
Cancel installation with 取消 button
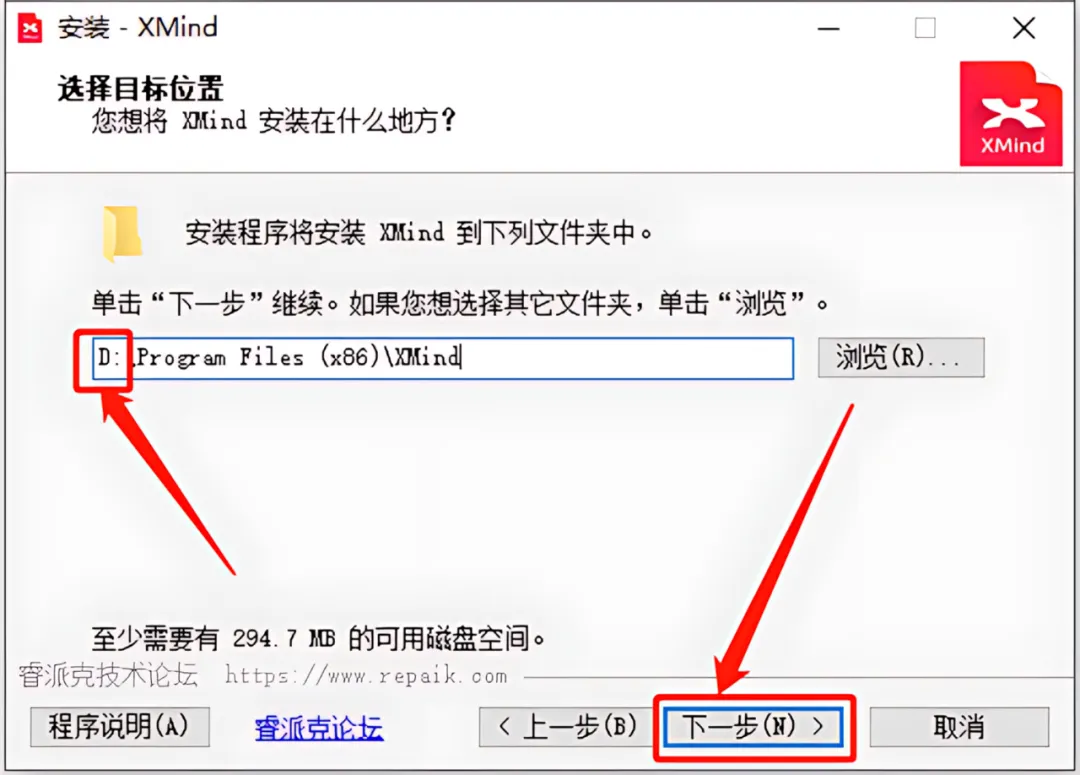pyautogui.click(x=959, y=727)
